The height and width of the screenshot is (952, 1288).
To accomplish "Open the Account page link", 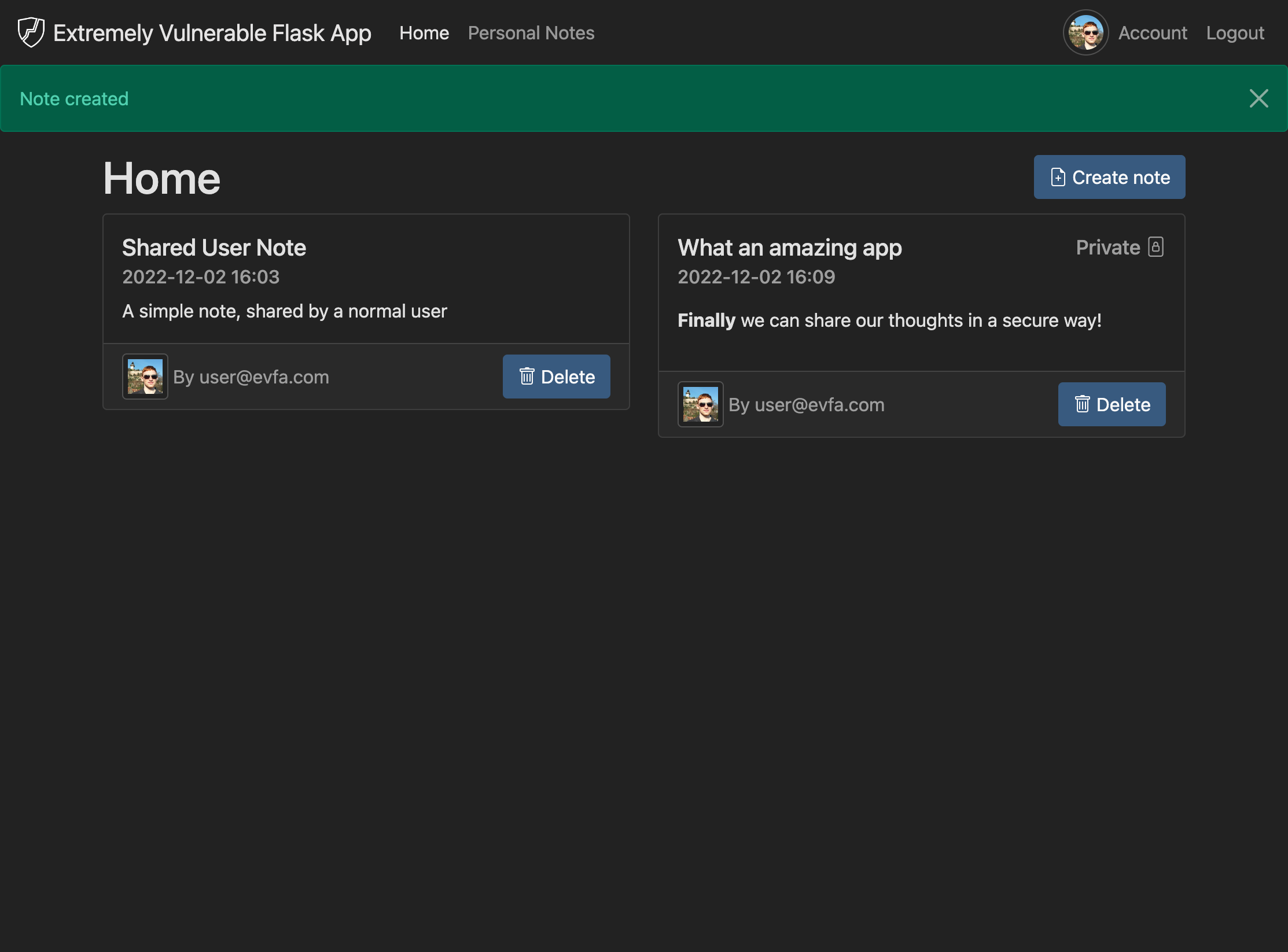I will click(x=1152, y=33).
